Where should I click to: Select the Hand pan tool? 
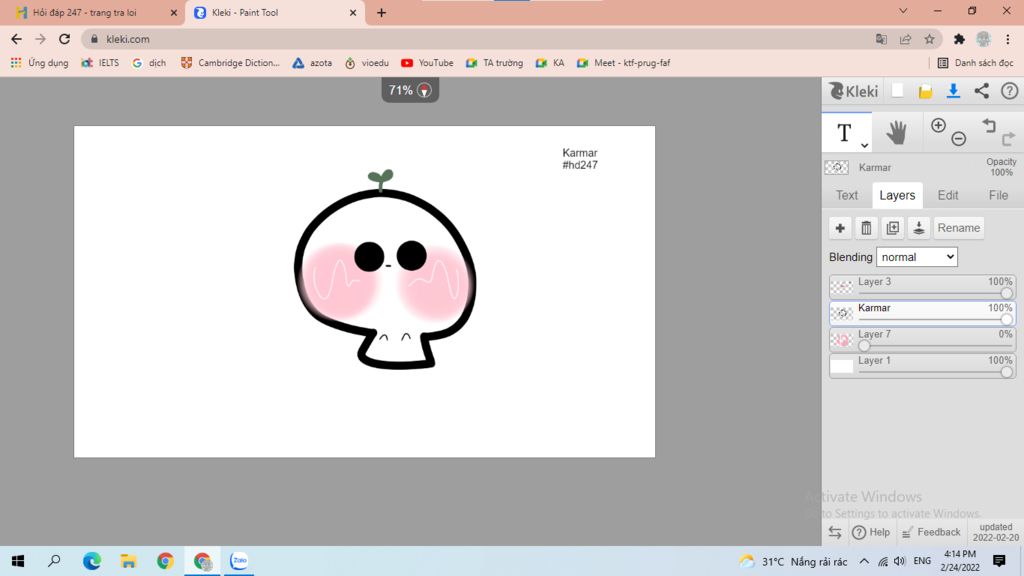pos(897,133)
